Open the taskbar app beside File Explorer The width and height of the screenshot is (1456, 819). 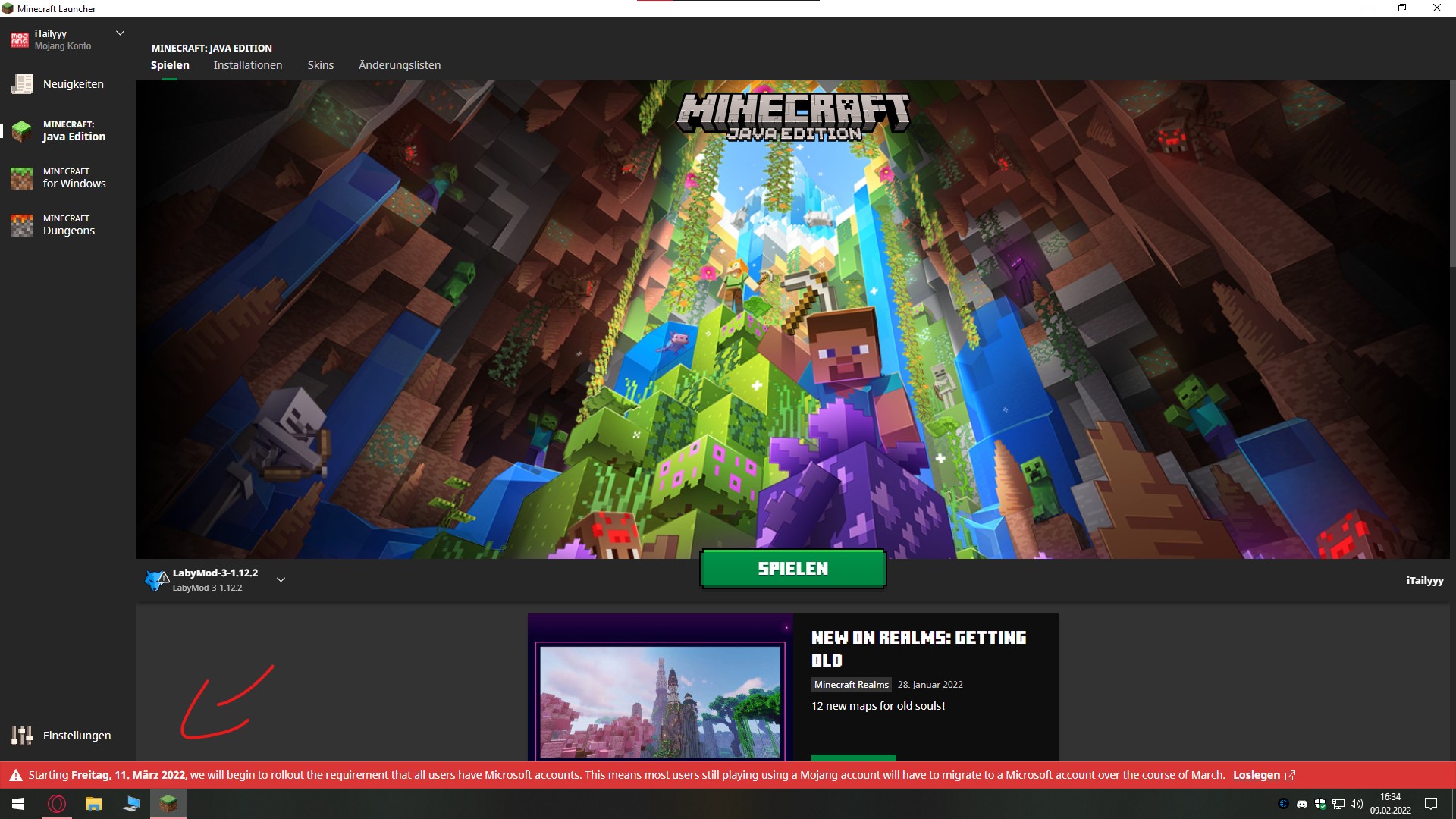tap(130, 804)
